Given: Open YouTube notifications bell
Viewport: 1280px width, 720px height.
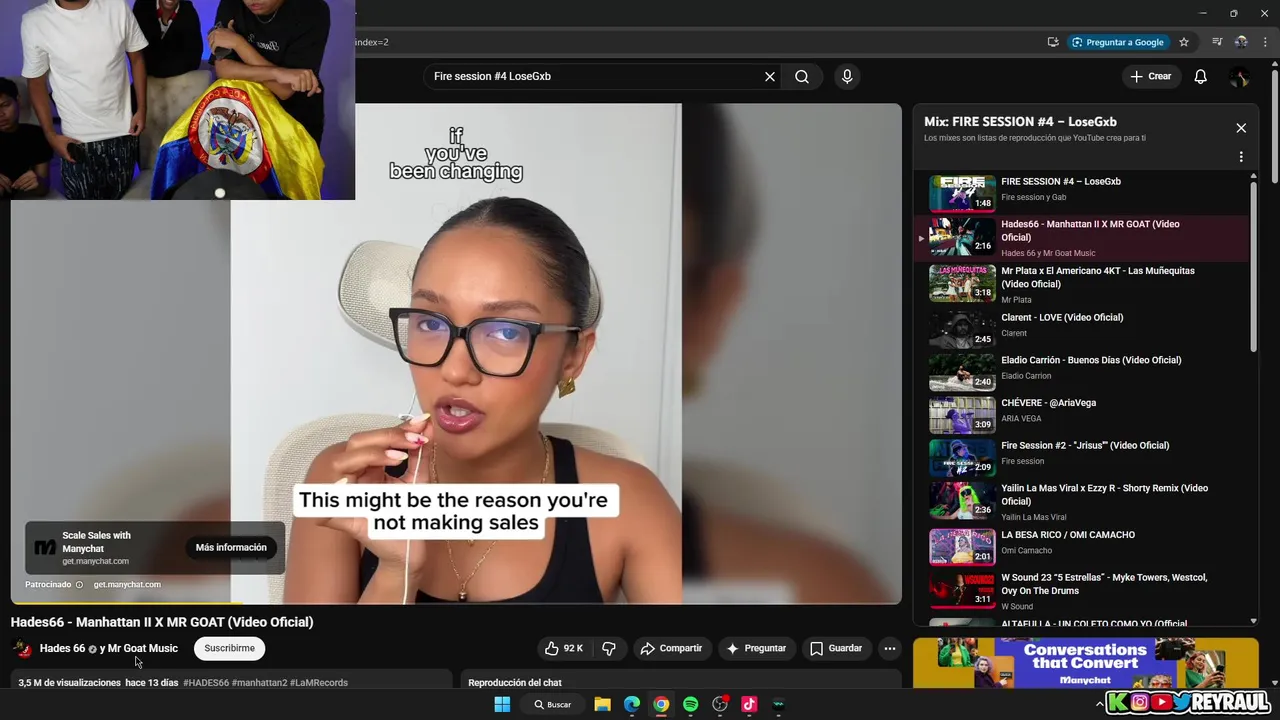Looking at the screenshot, I should click(x=1200, y=76).
